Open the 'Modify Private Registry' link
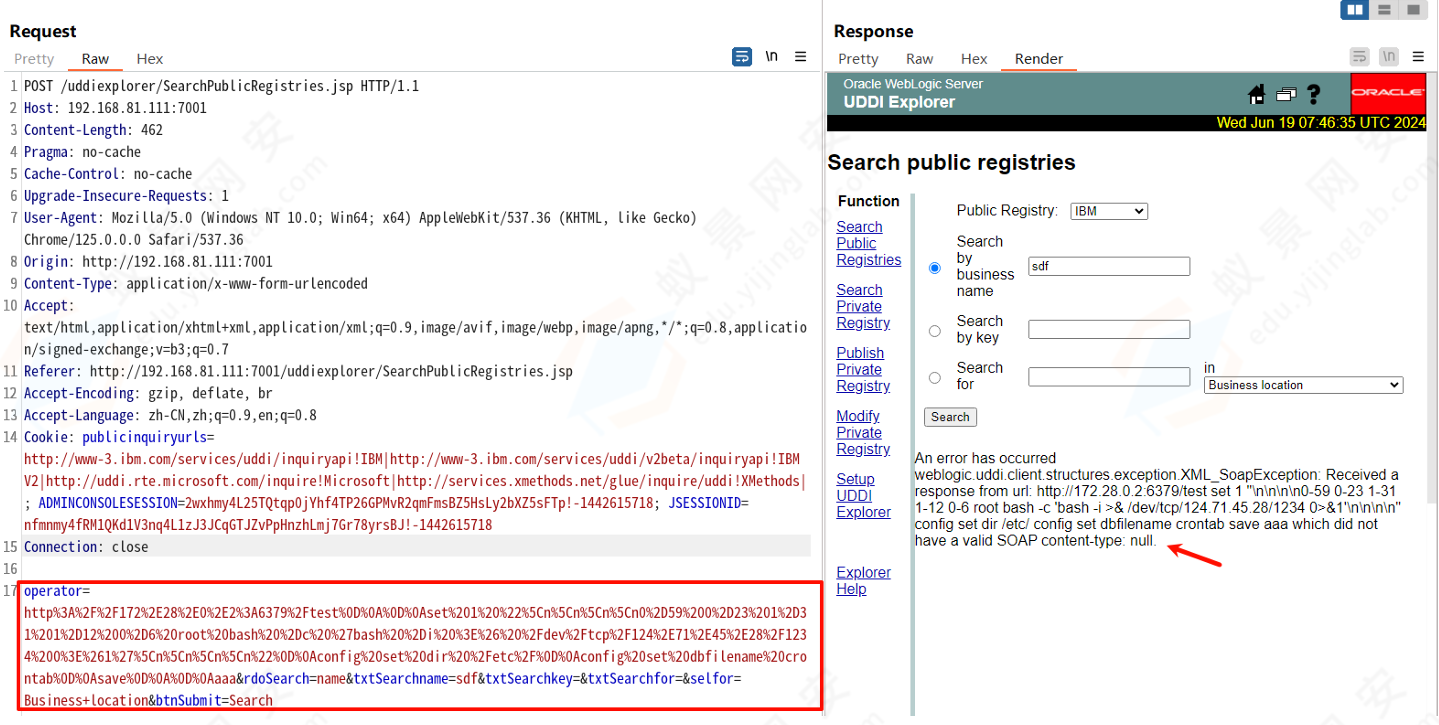This screenshot has height=725, width=1439. coord(863,433)
